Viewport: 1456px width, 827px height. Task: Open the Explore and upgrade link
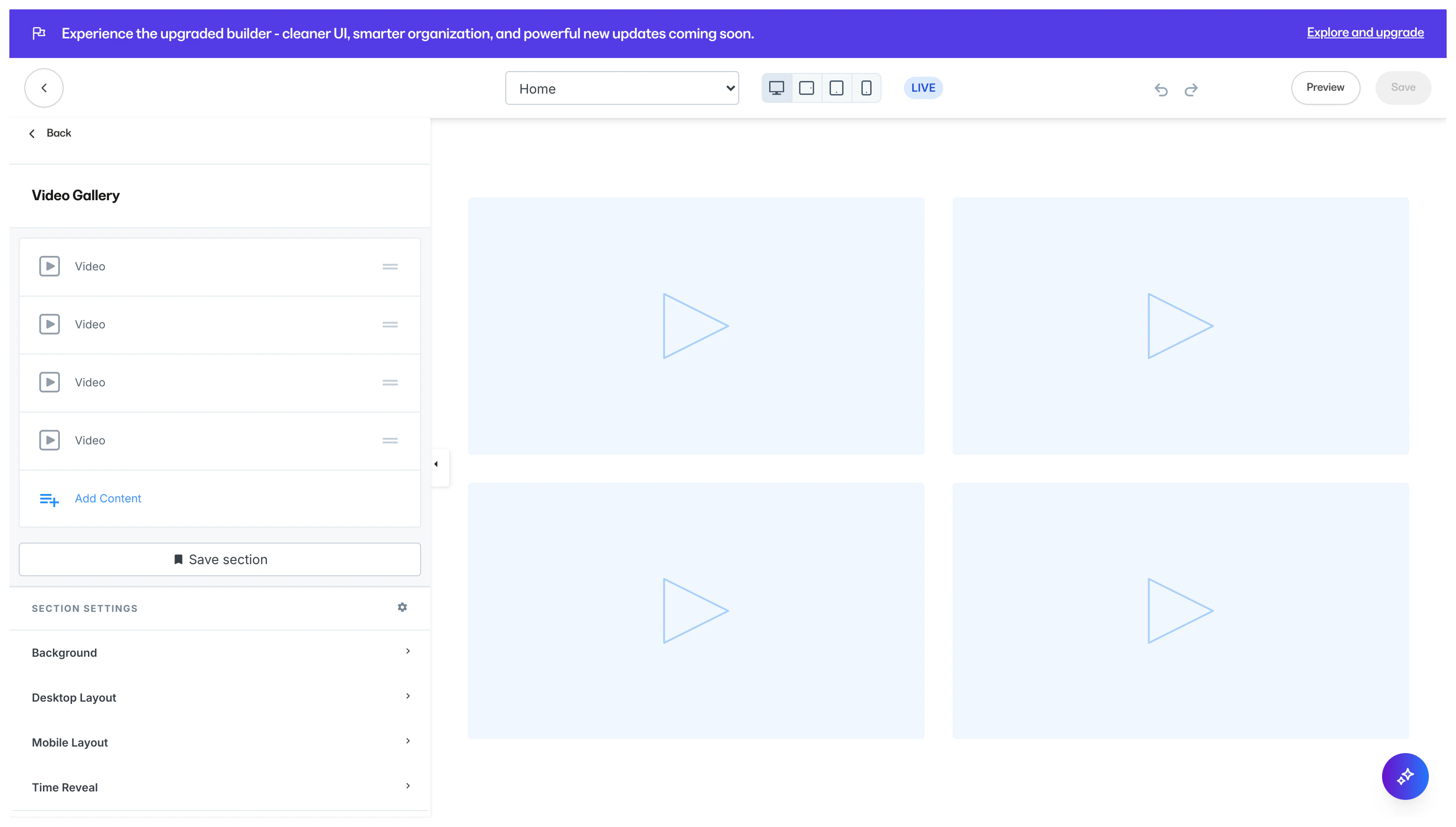point(1365,32)
